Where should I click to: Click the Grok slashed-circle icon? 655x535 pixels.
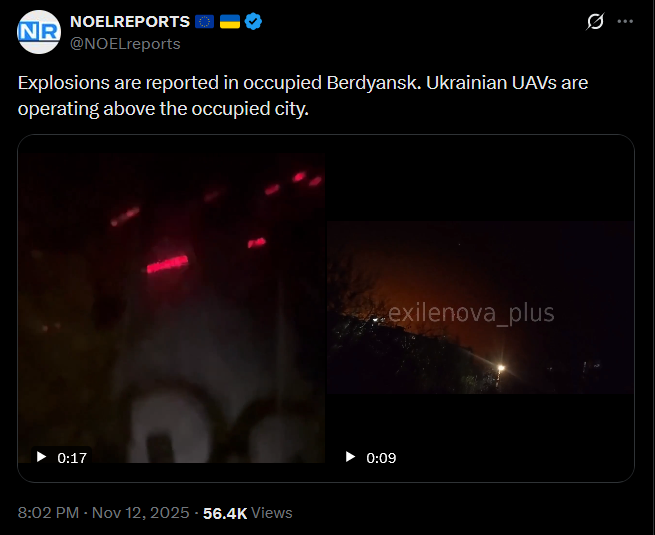(595, 21)
